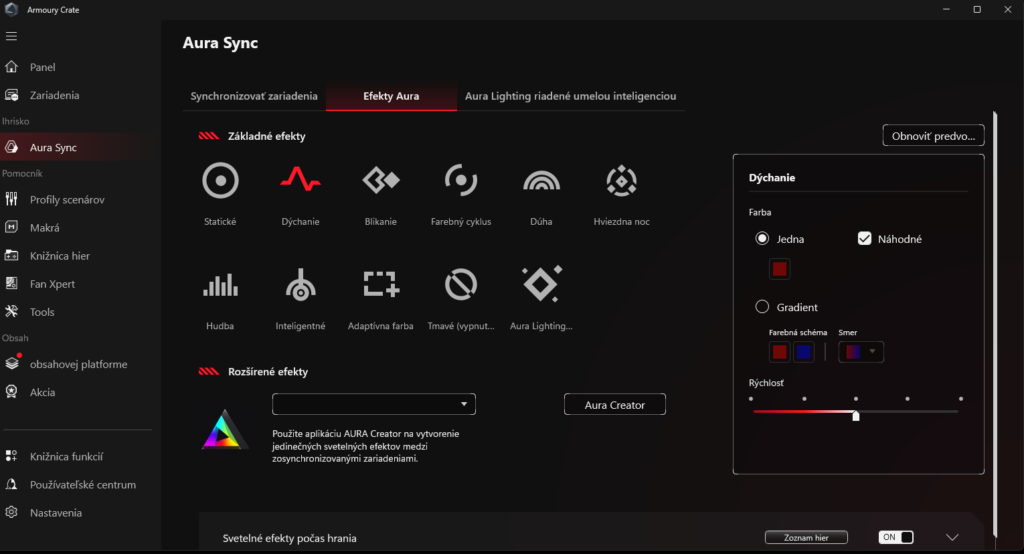Open the Smer direction dropdown
The image size is (1024, 554).
(861, 351)
